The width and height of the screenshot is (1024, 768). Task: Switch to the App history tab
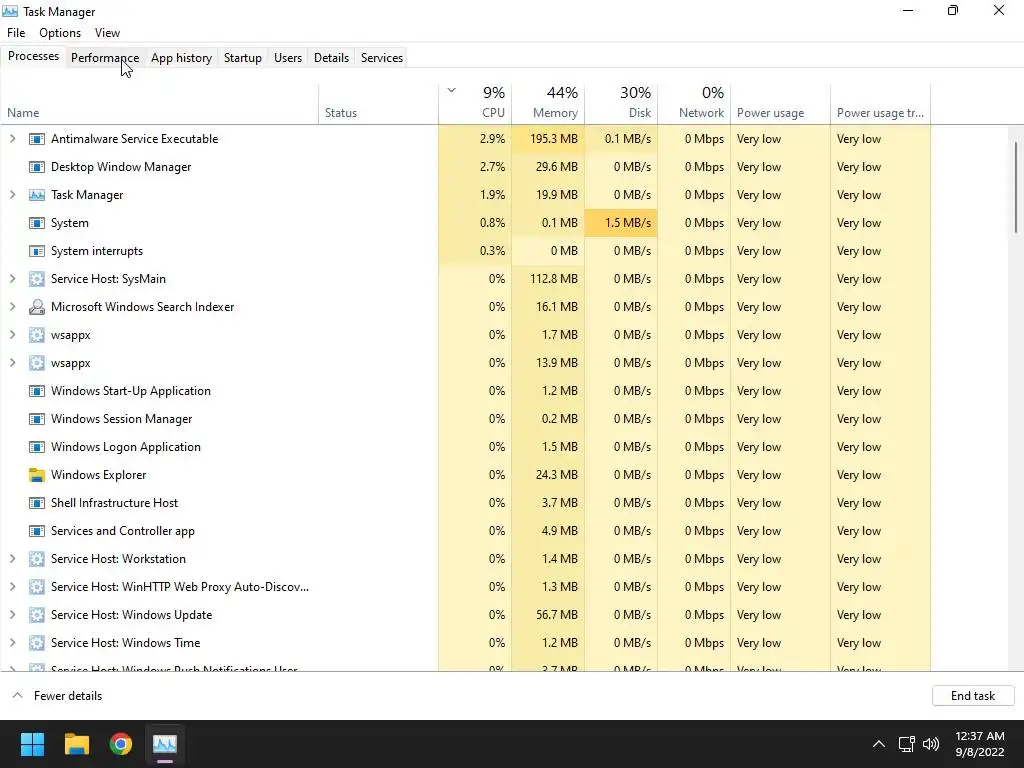(x=182, y=57)
